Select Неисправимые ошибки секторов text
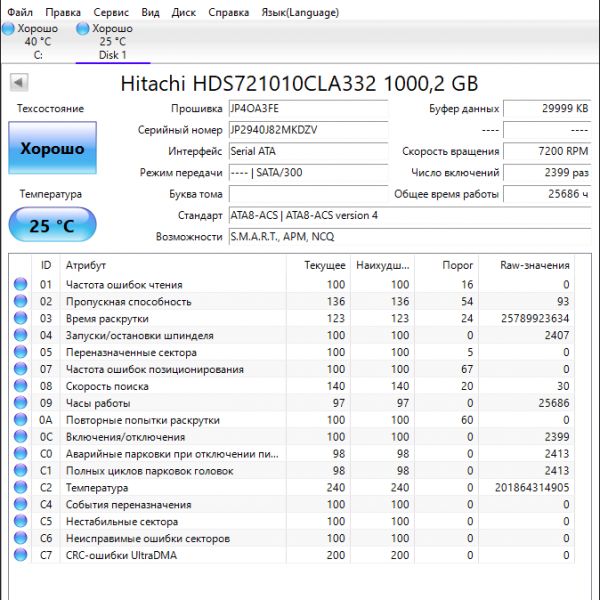This screenshot has width=600, height=600. click(x=148, y=538)
